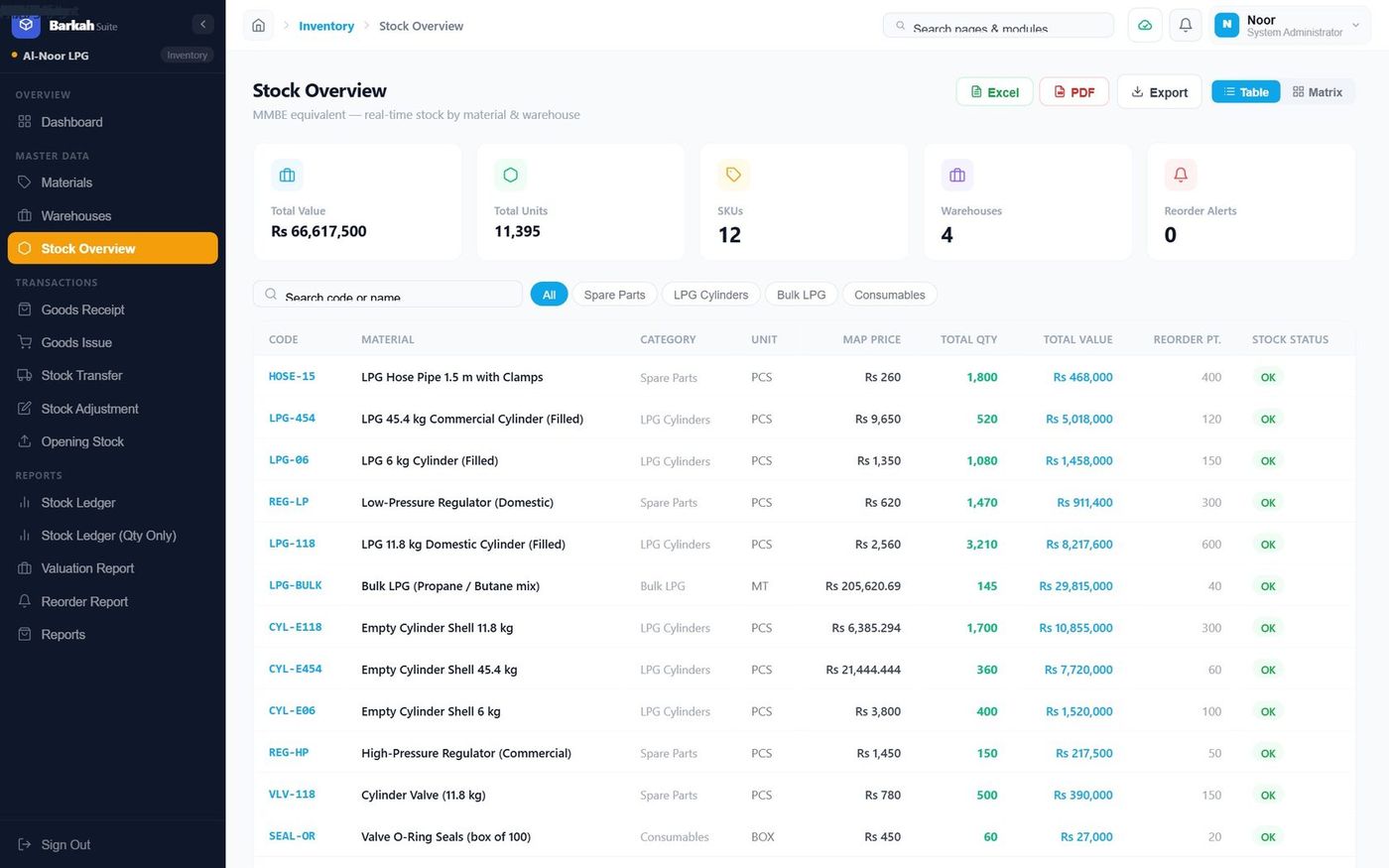Open the Export options dropdown
1389x868 pixels.
pyautogui.click(x=1160, y=92)
